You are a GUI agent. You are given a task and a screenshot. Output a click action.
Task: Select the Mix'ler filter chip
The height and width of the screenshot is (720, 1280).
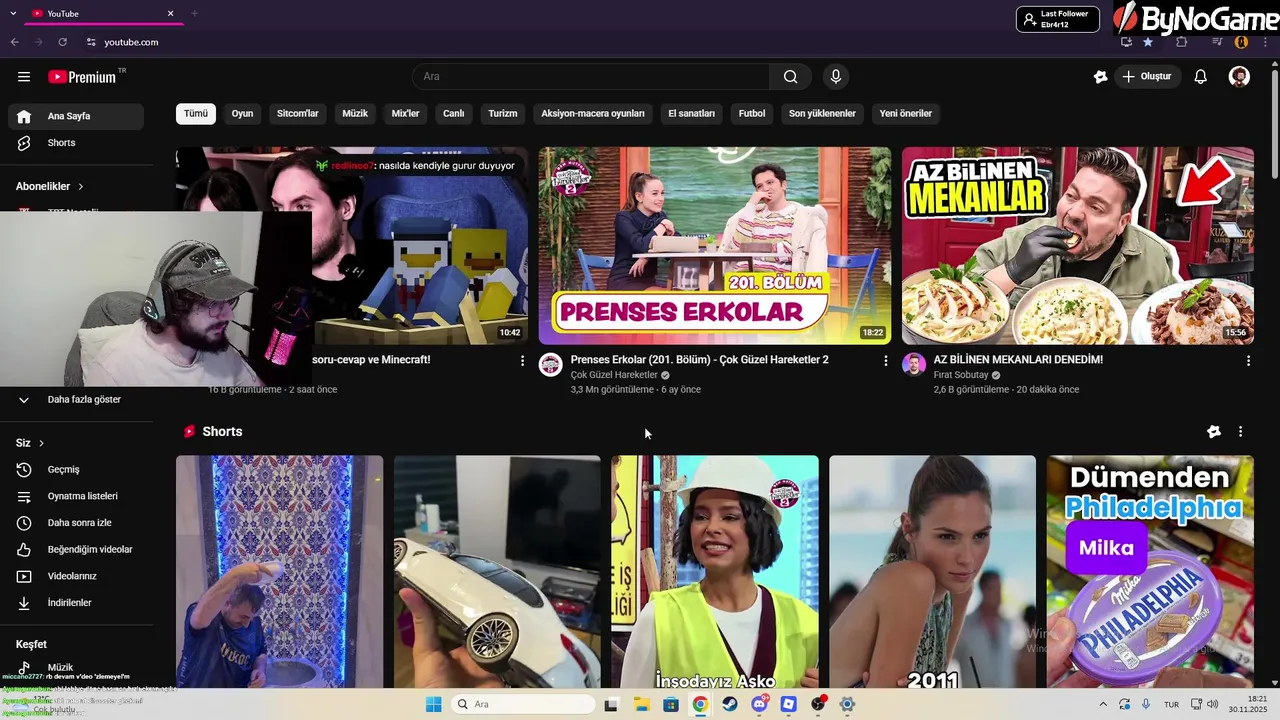pos(405,114)
